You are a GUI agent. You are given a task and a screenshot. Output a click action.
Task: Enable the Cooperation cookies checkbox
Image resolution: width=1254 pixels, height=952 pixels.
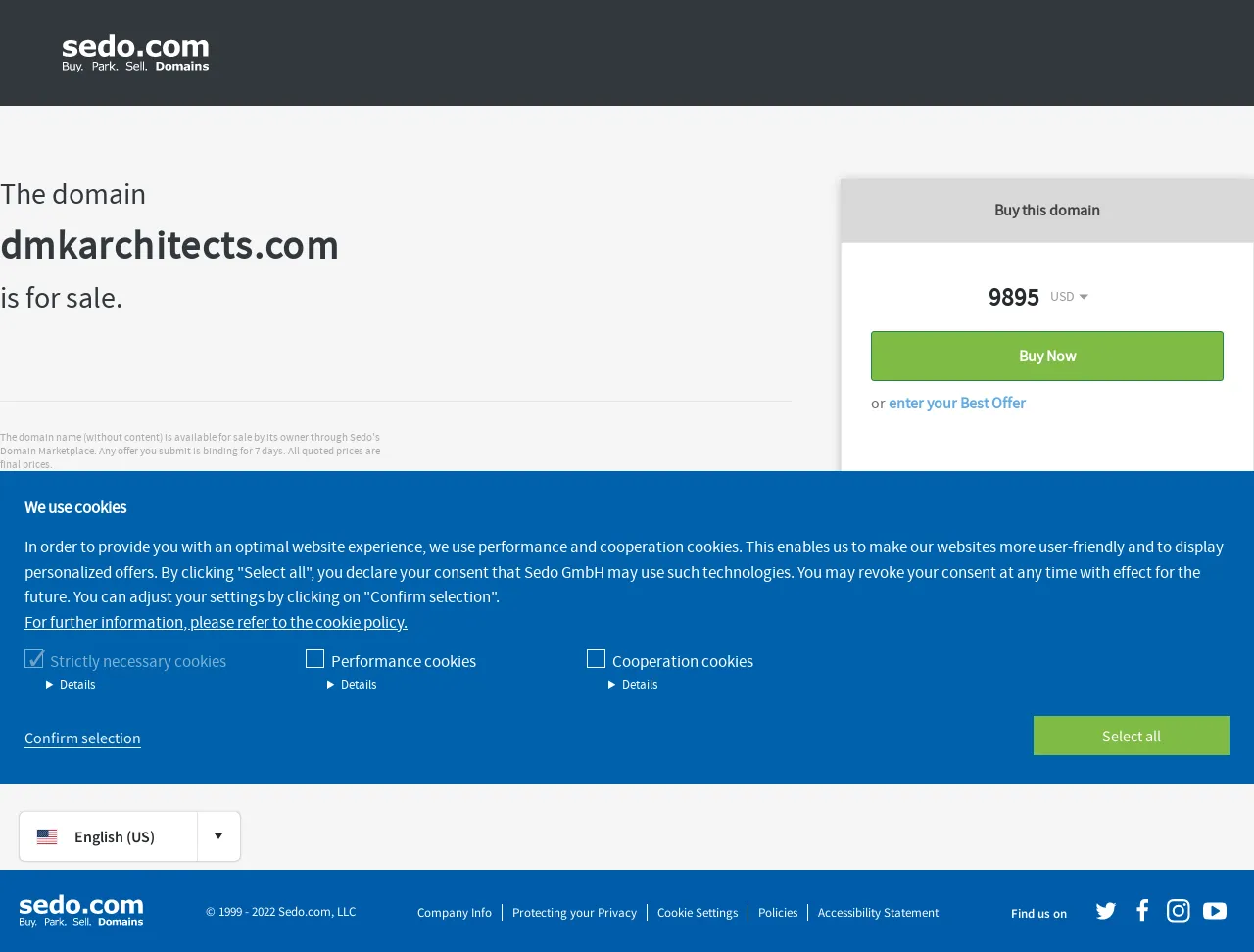[x=596, y=659]
